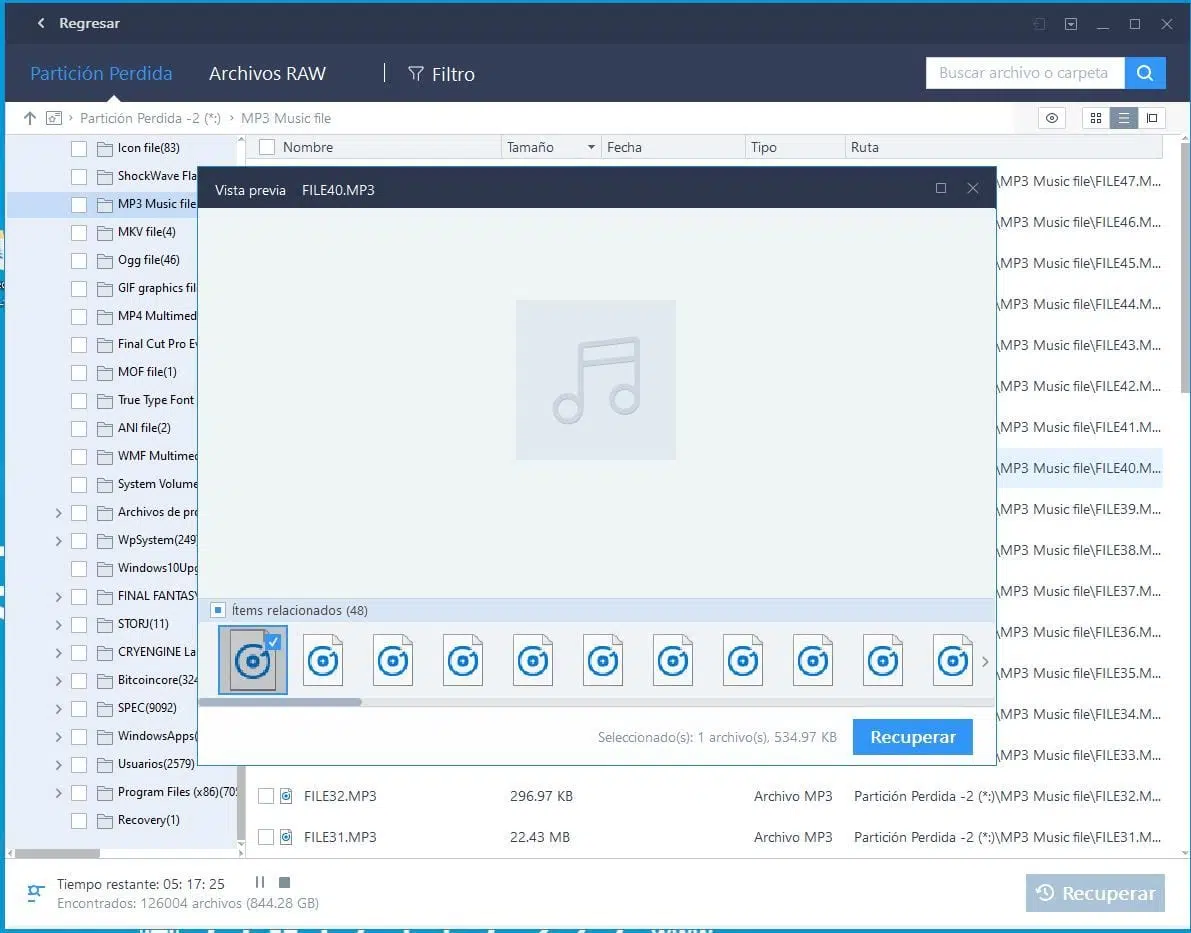Toggle the preview eye icon

1052,118
